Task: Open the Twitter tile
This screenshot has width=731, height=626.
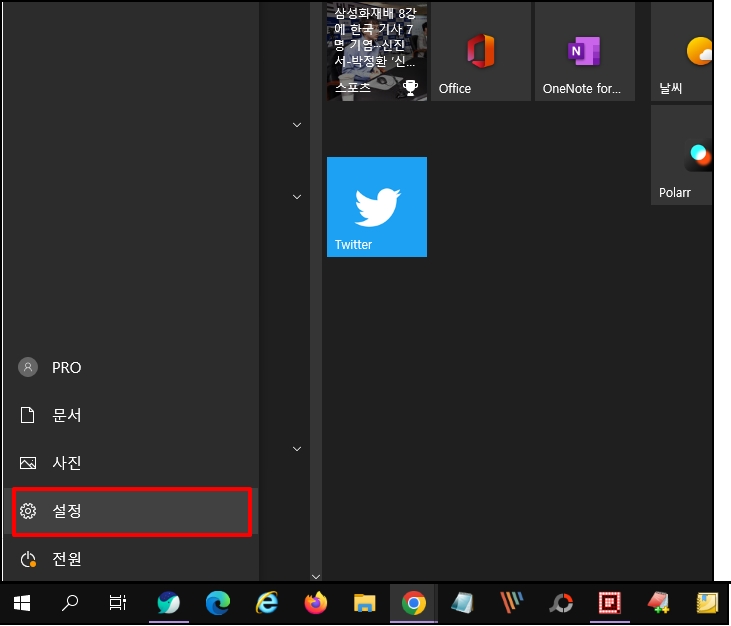Action: pyautogui.click(x=377, y=206)
